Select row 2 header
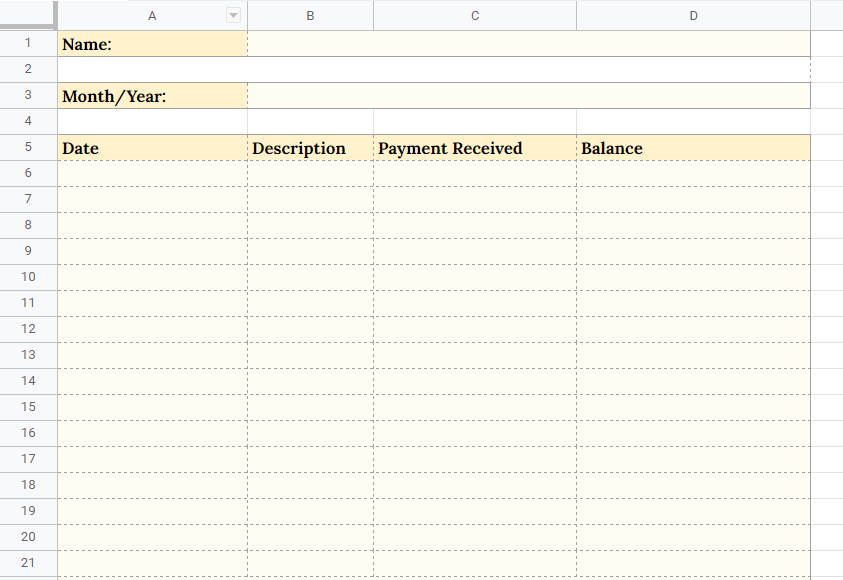 (x=28, y=69)
